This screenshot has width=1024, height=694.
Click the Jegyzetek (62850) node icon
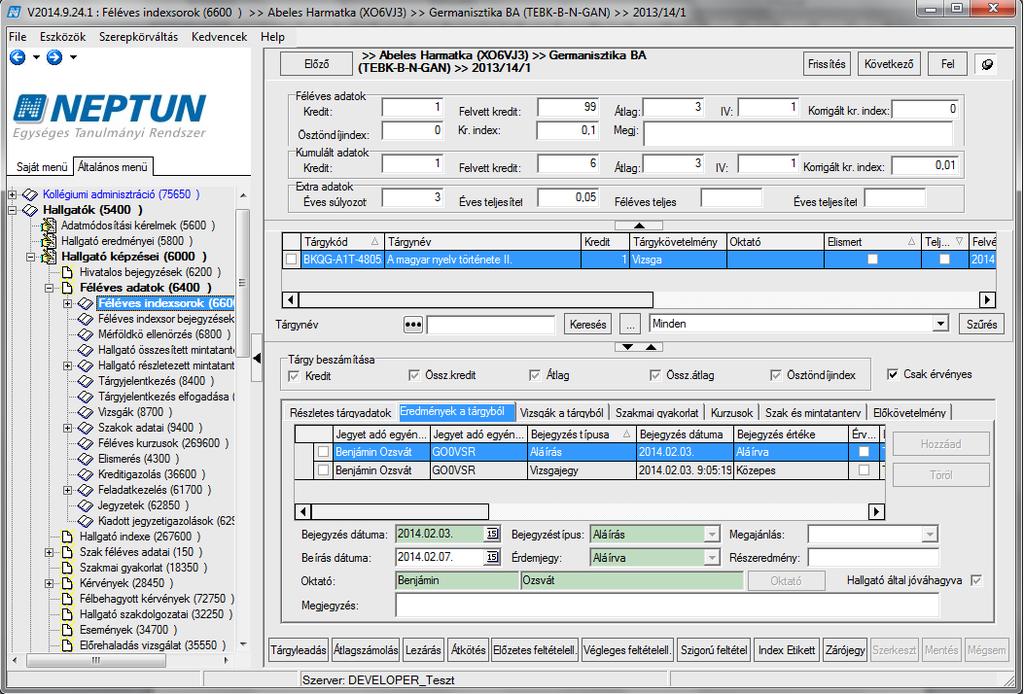(x=86, y=506)
